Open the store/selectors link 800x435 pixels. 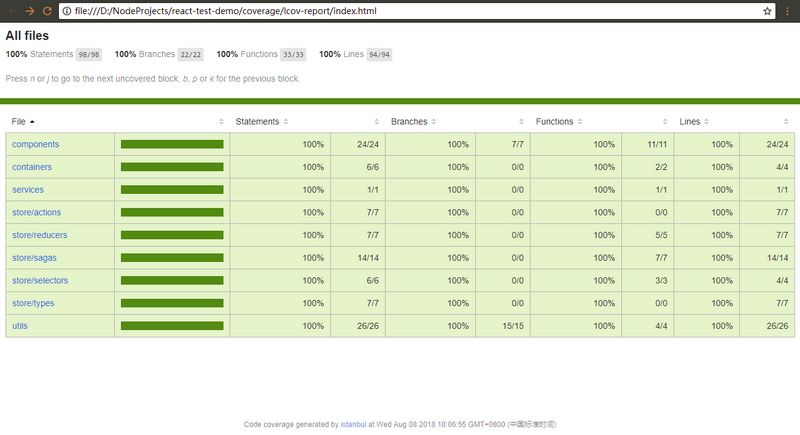[x=40, y=280]
